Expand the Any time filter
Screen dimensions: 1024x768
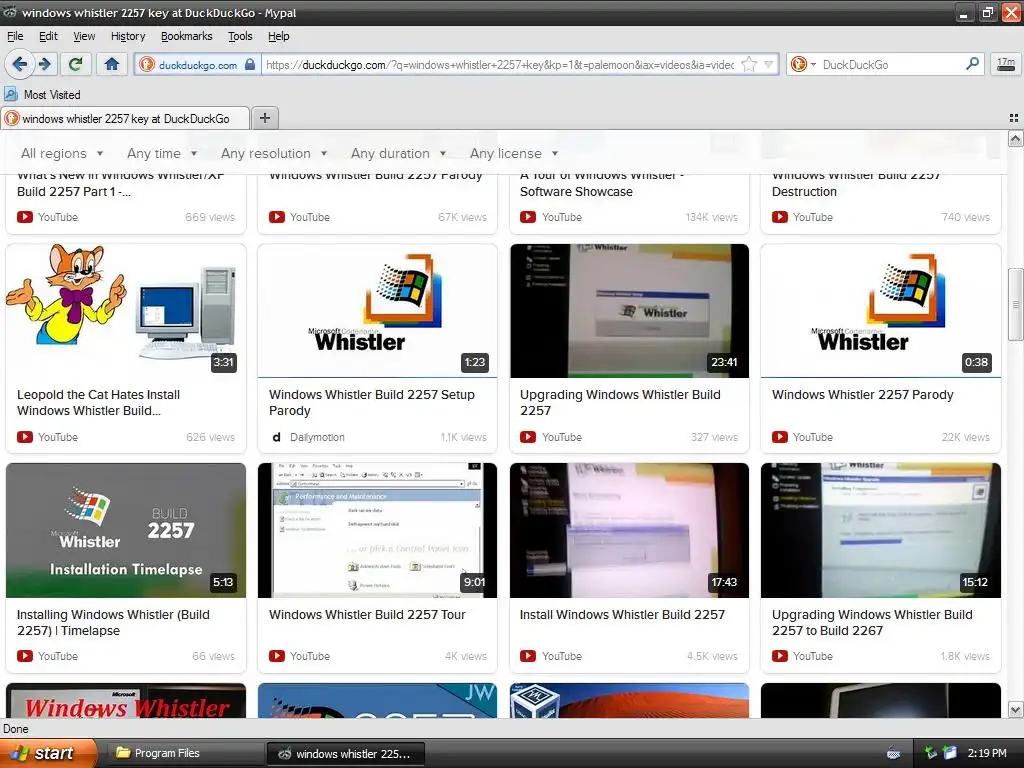coord(162,153)
